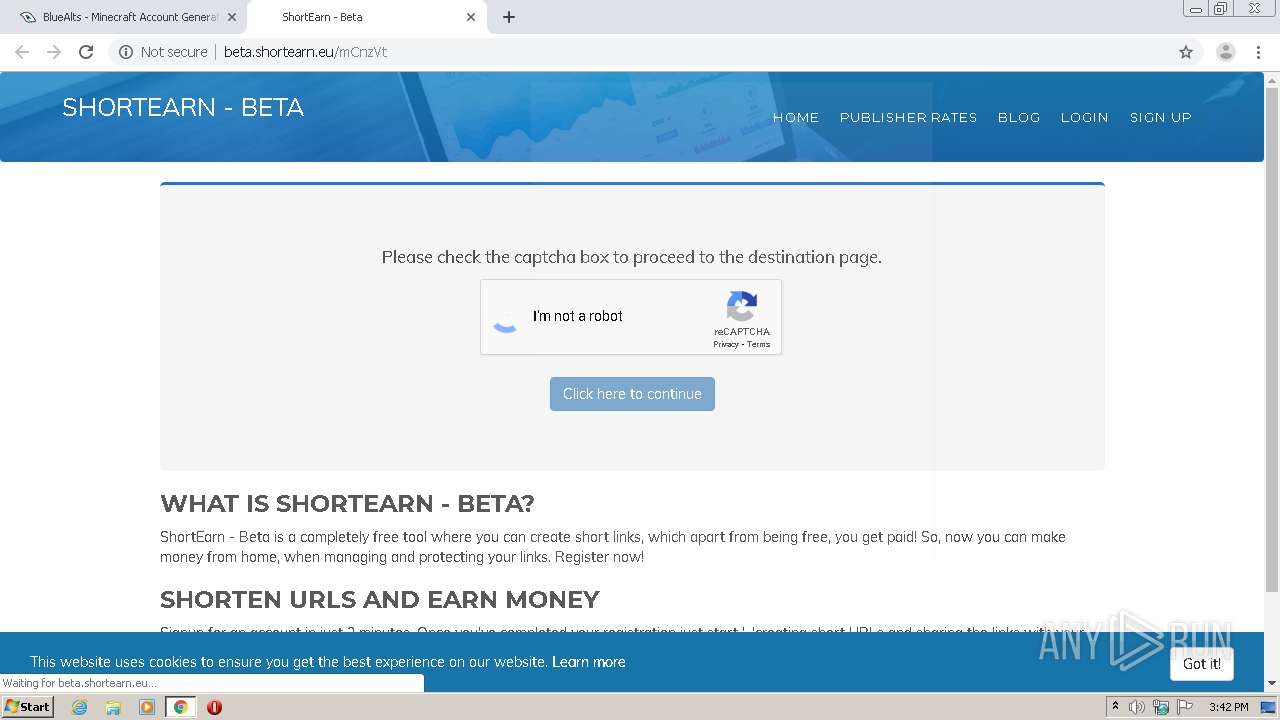Click the scrollbar down arrow
Screen dimensions: 1280x720
[1272, 684]
